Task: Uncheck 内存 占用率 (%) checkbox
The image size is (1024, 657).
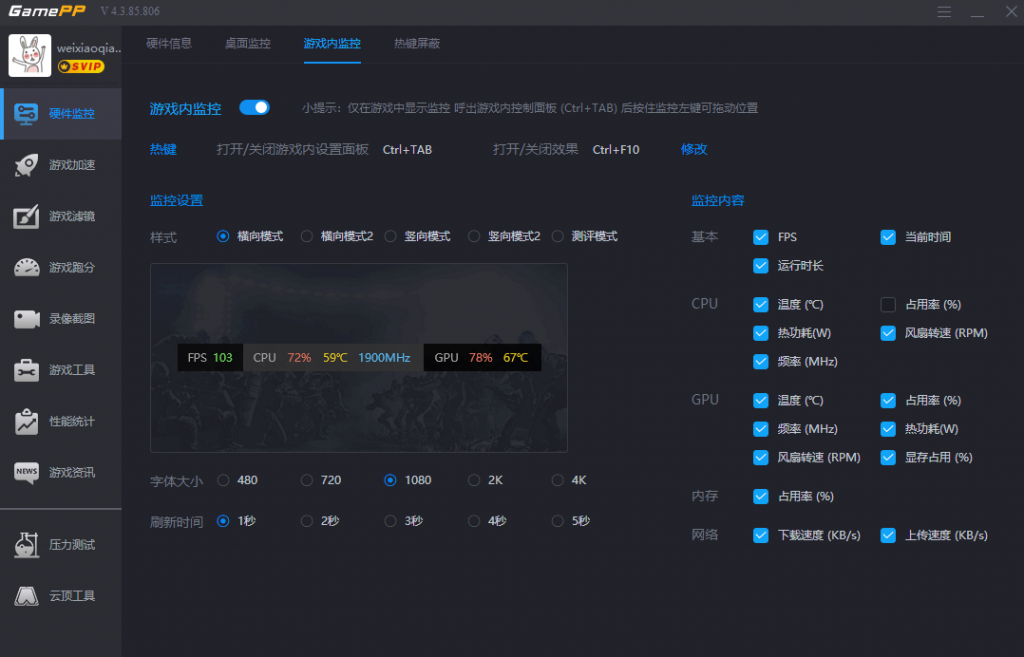Action: 760,496
